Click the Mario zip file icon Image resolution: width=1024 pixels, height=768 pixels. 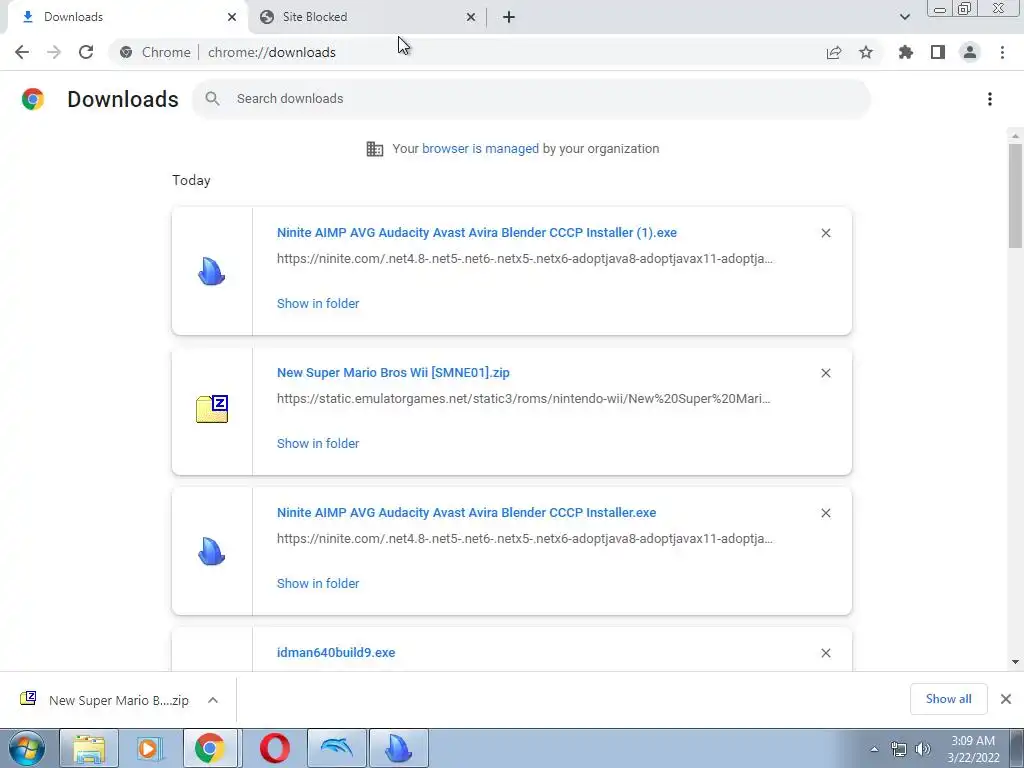click(212, 409)
